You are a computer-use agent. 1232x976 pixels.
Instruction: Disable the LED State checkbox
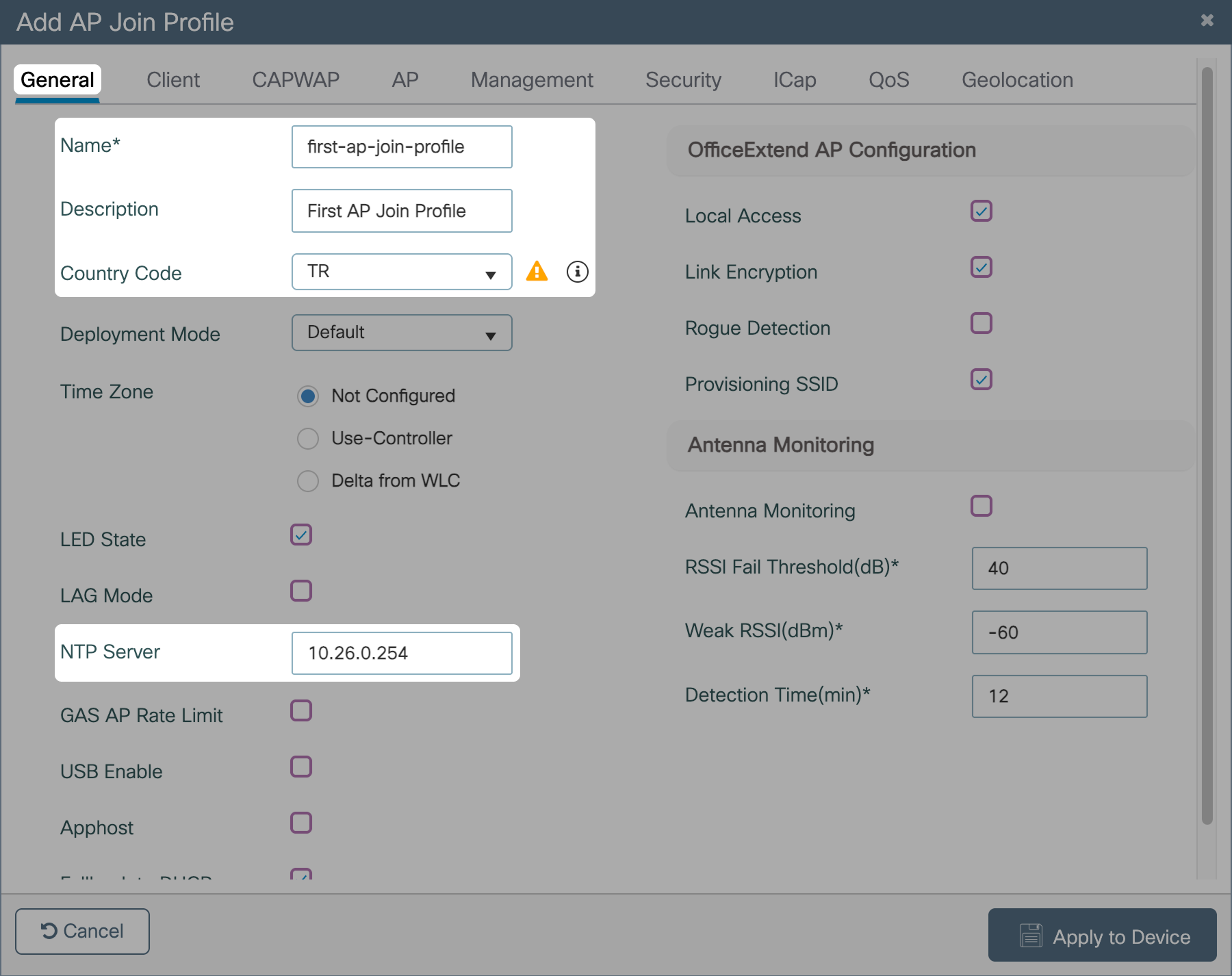pyautogui.click(x=301, y=535)
